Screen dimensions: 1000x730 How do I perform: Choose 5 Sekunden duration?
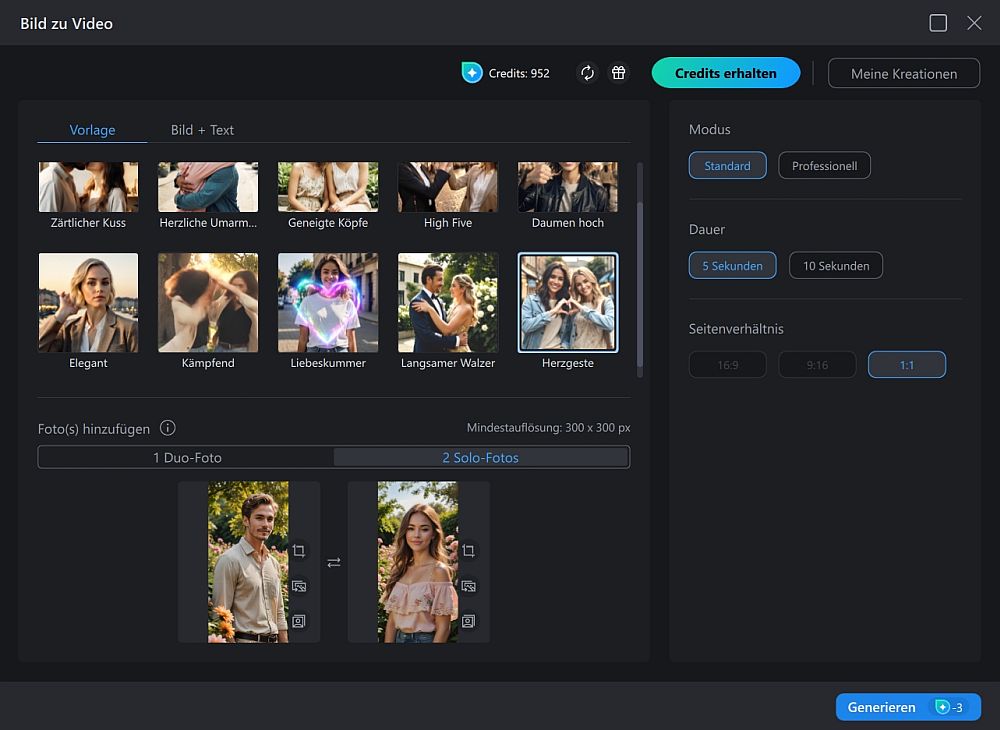(x=733, y=266)
